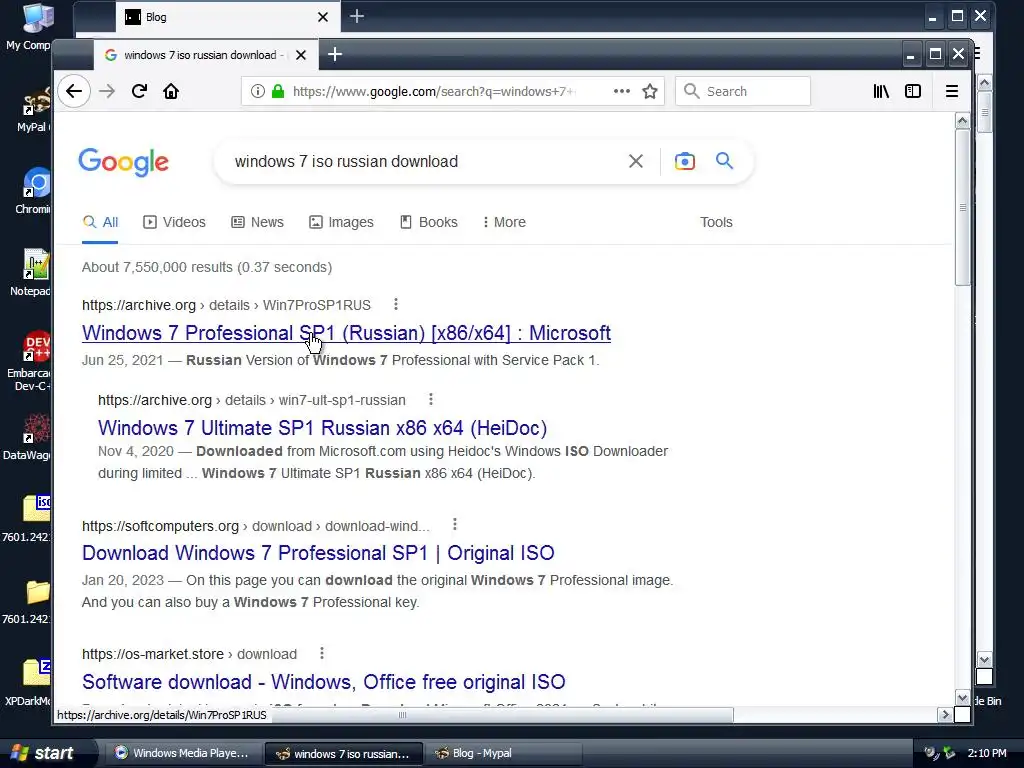This screenshot has height=768, width=1024.
Task: Switch to Images results tab
Action: tap(342, 222)
